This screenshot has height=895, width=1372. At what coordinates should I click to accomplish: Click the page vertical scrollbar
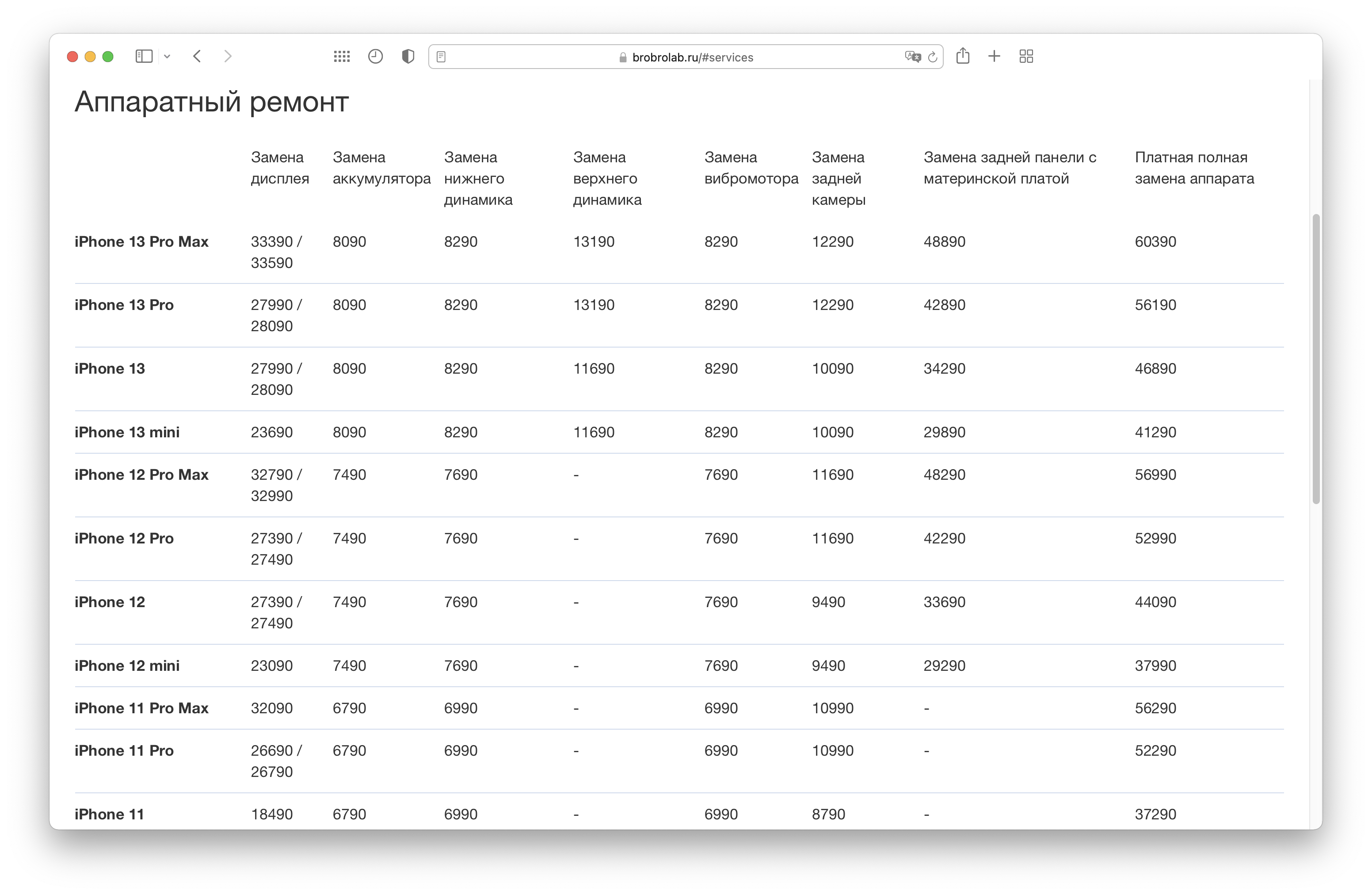1315,358
